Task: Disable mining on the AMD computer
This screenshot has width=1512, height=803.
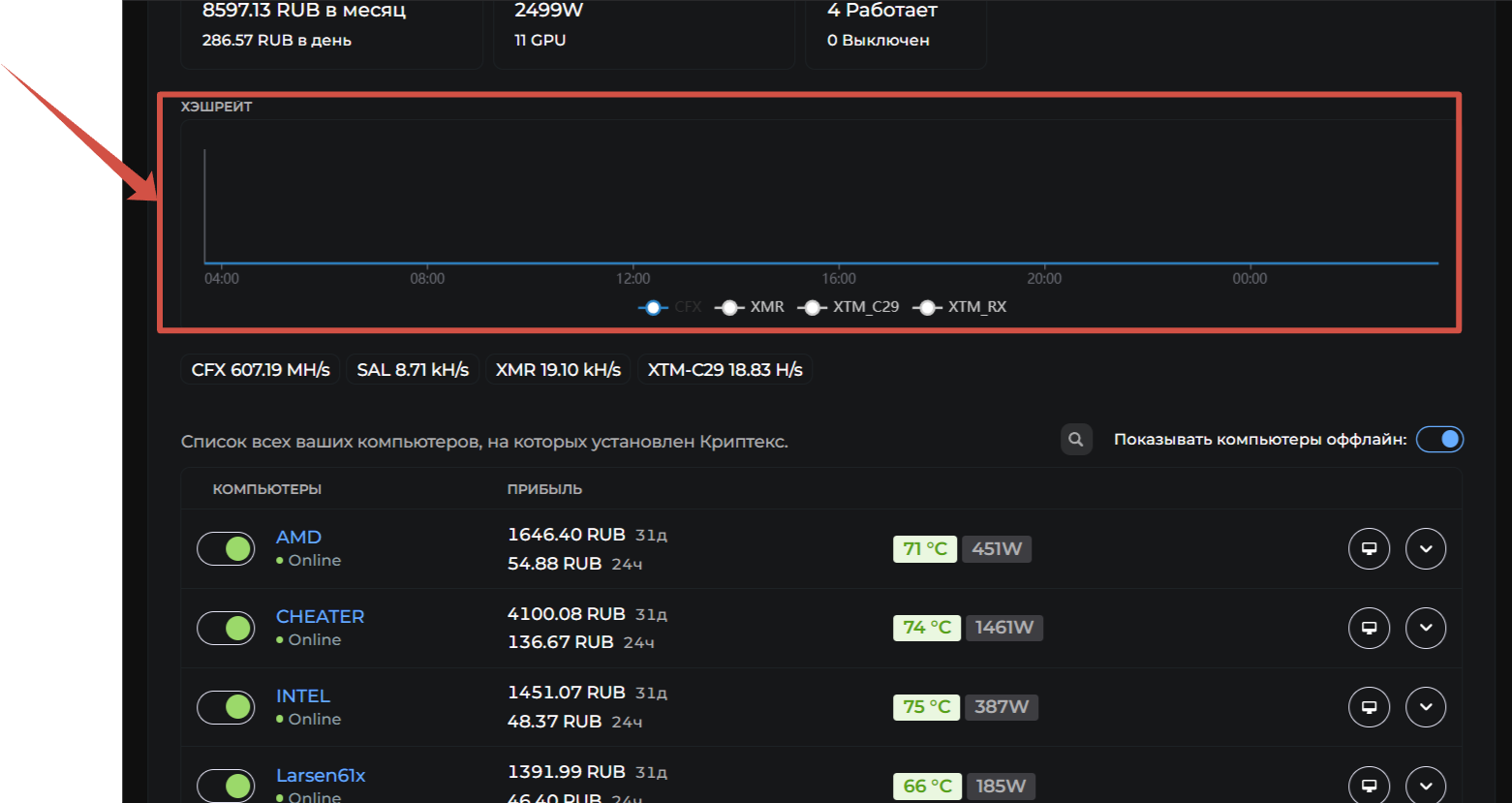Action: [x=226, y=549]
